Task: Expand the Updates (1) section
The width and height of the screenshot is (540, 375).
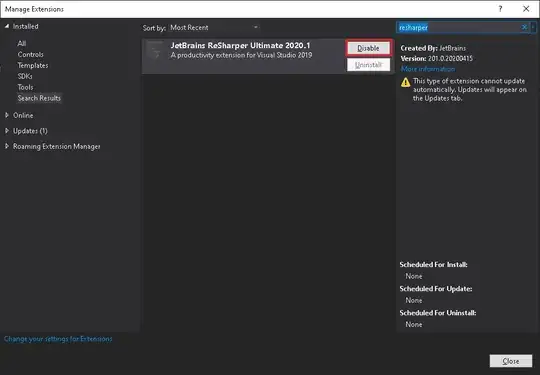Action: 7,131
